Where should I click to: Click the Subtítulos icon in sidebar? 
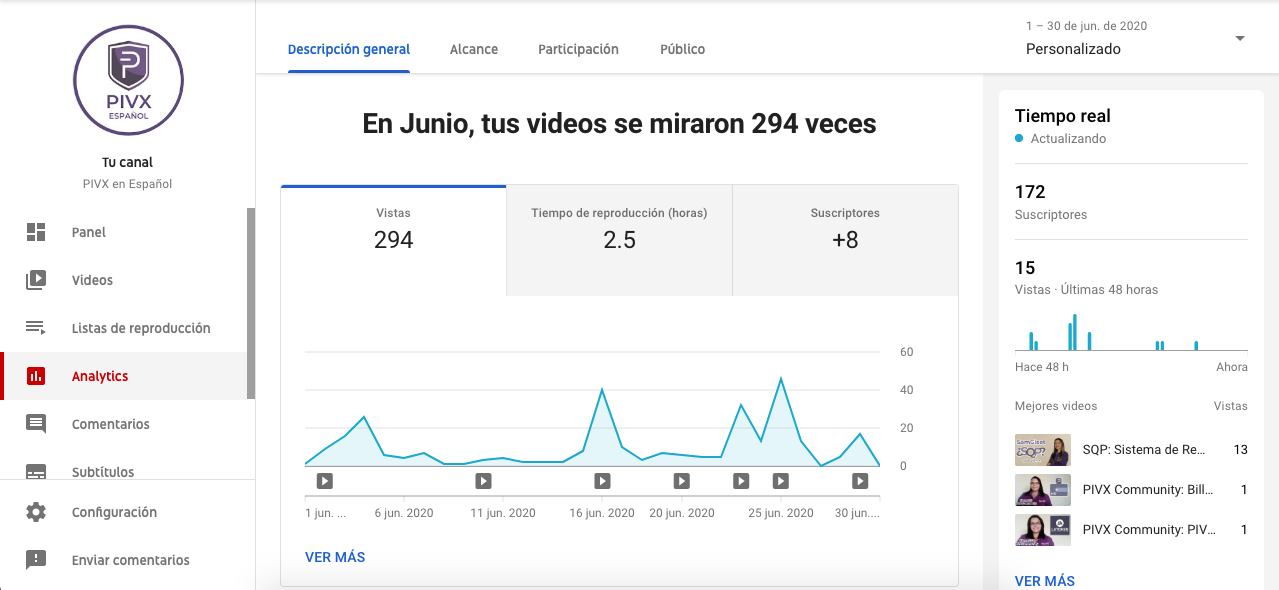36,471
